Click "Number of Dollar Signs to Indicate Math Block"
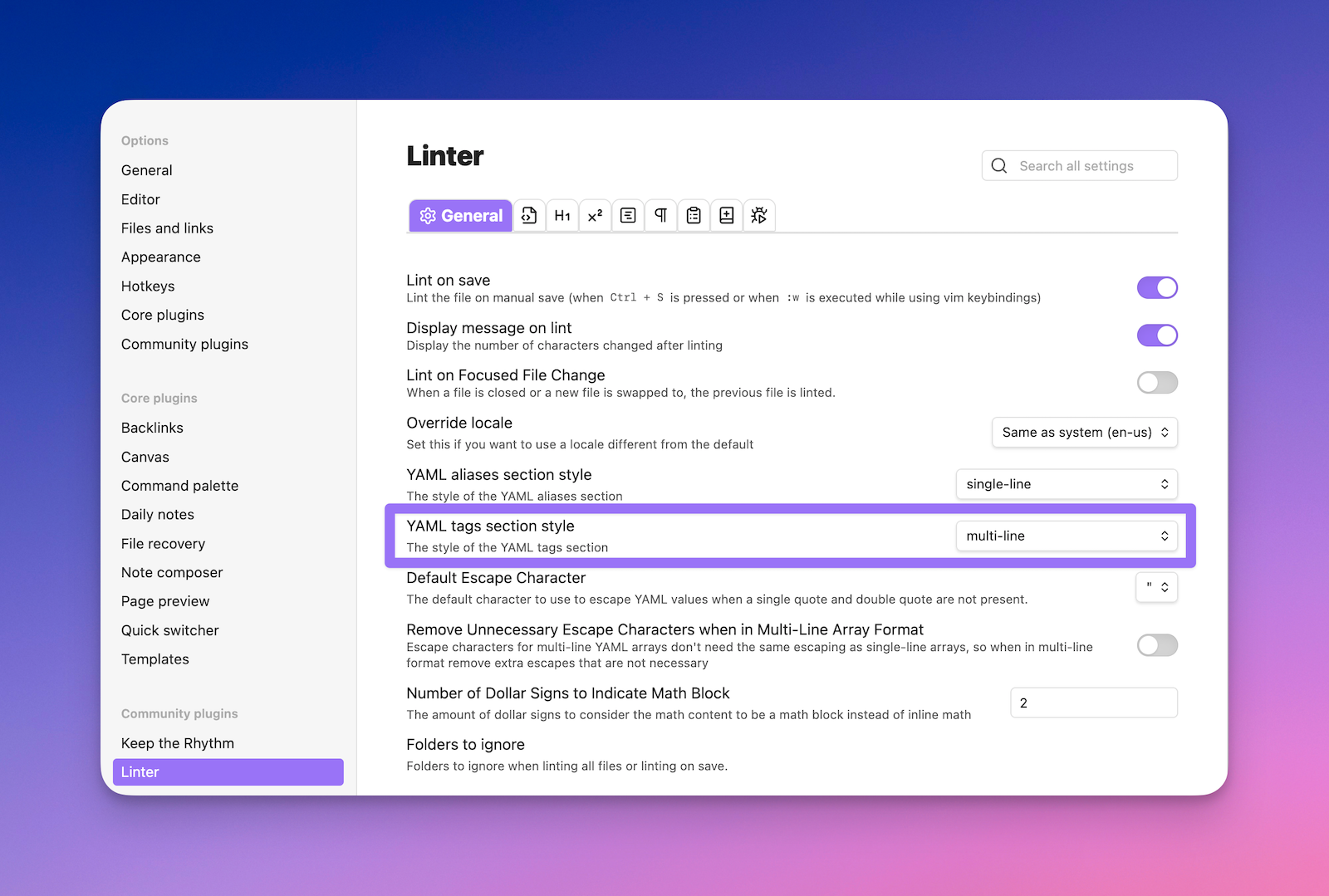 coord(568,693)
